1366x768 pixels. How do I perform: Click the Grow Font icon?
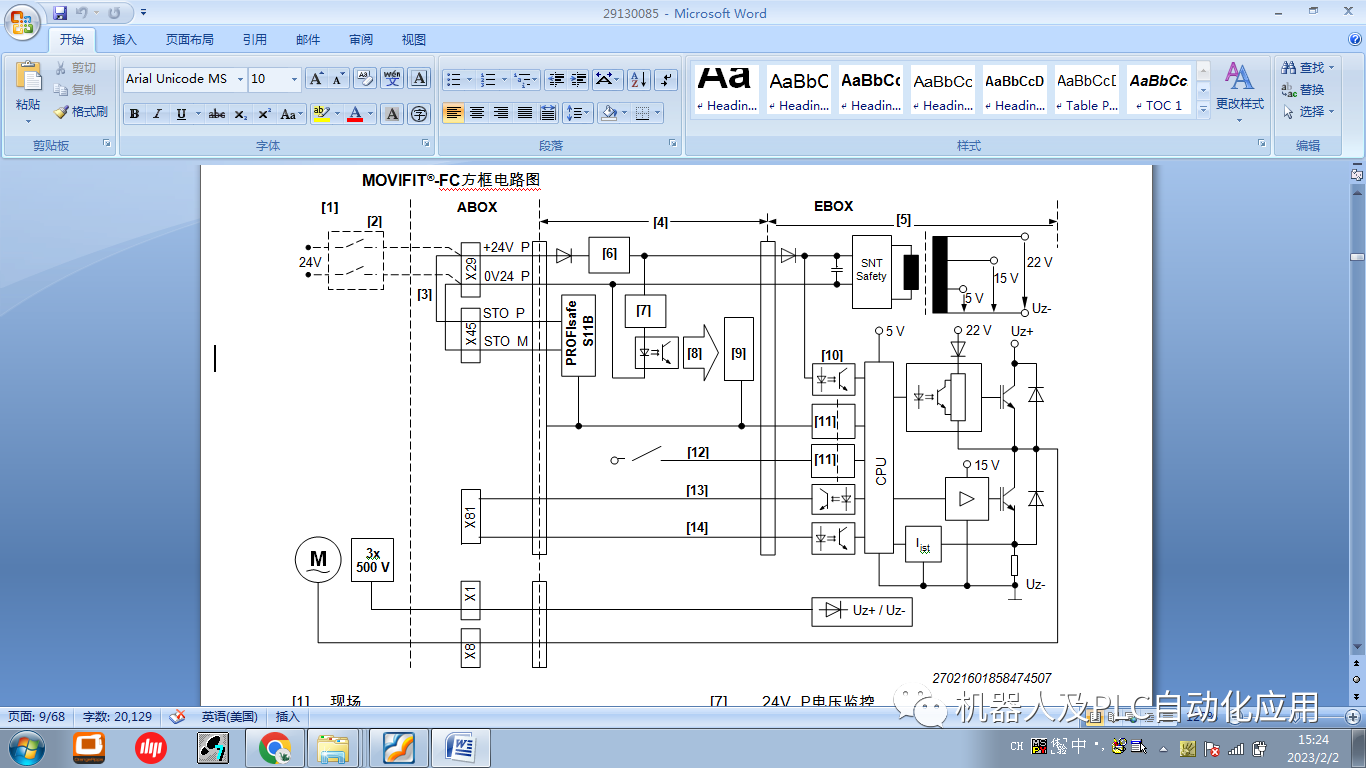click(x=316, y=77)
